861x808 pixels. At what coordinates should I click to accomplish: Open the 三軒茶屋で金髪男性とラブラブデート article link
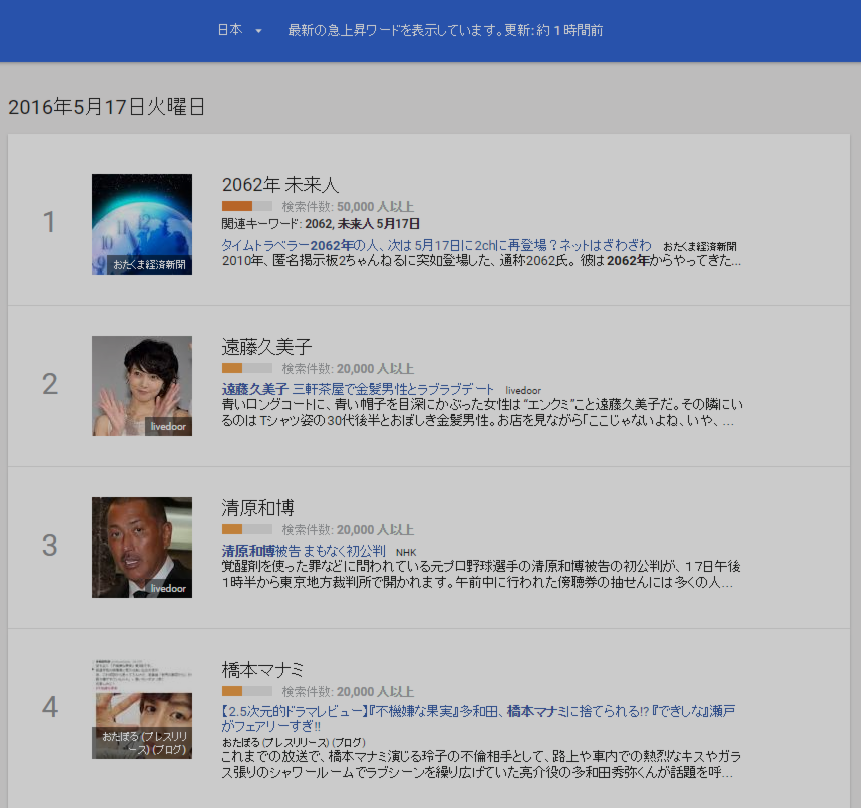pos(357,389)
